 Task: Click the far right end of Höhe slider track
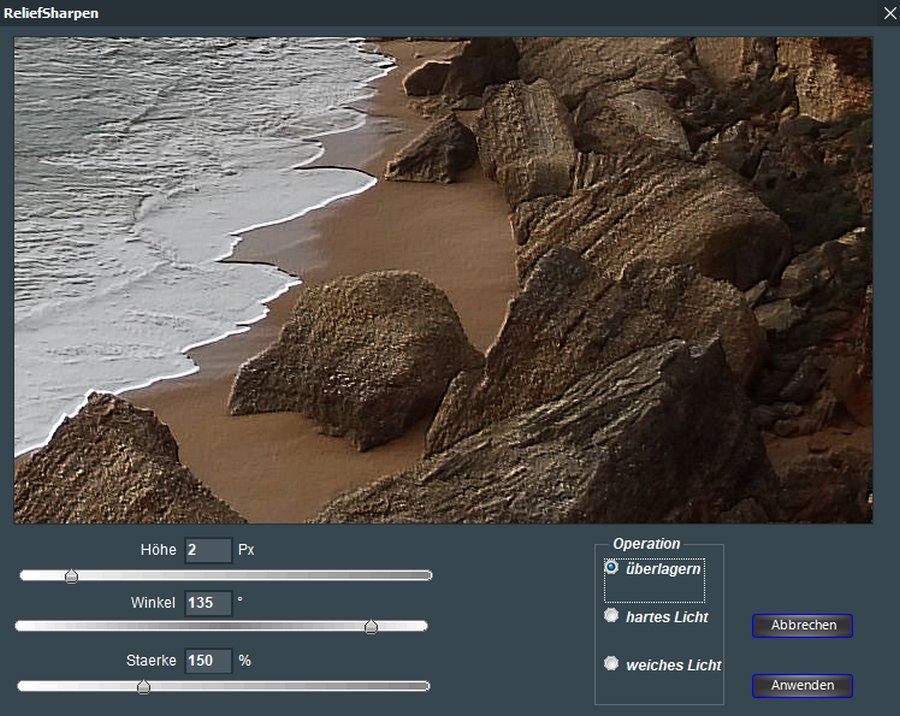click(x=428, y=576)
